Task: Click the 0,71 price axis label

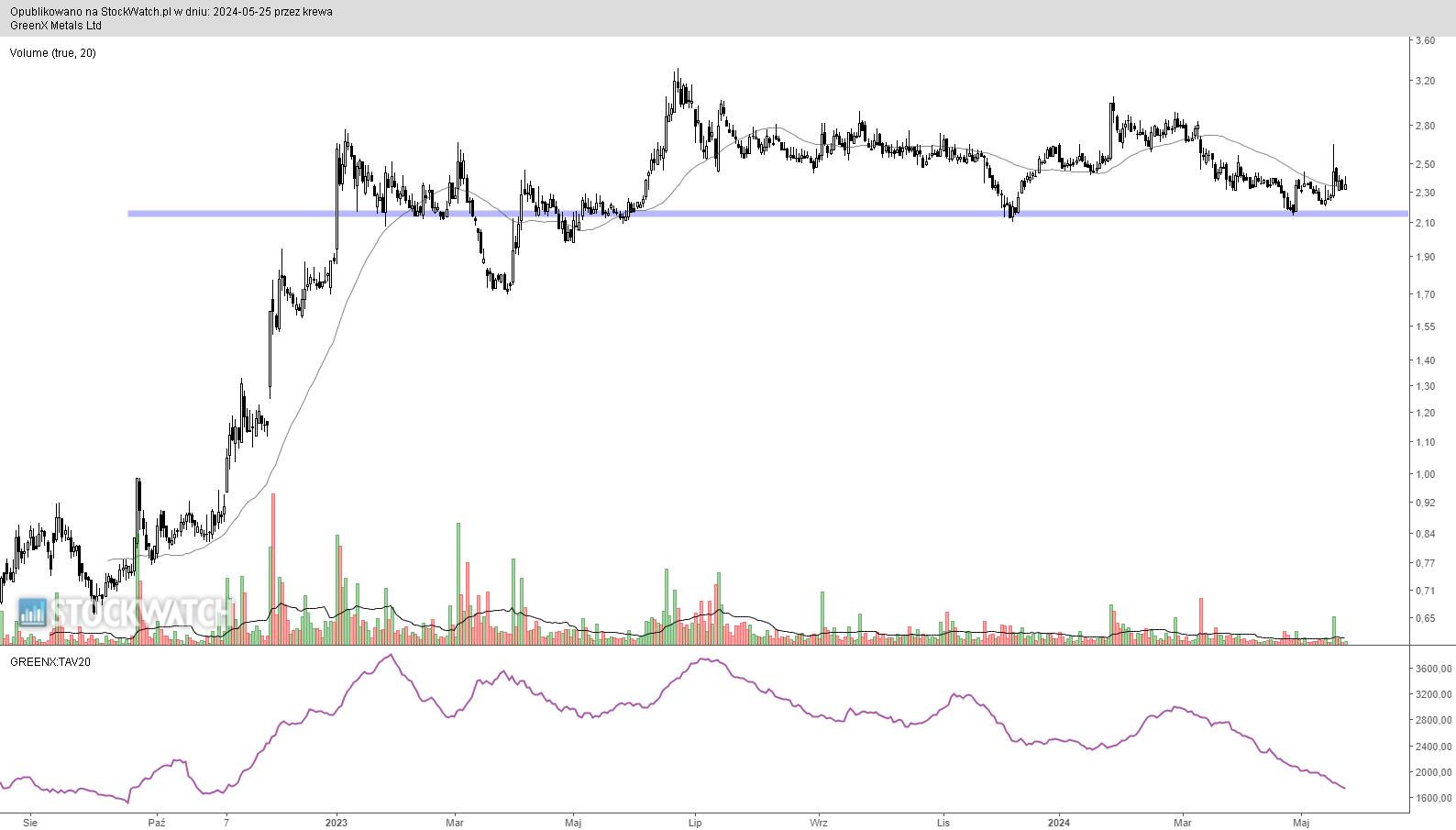Action: [x=1425, y=591]
